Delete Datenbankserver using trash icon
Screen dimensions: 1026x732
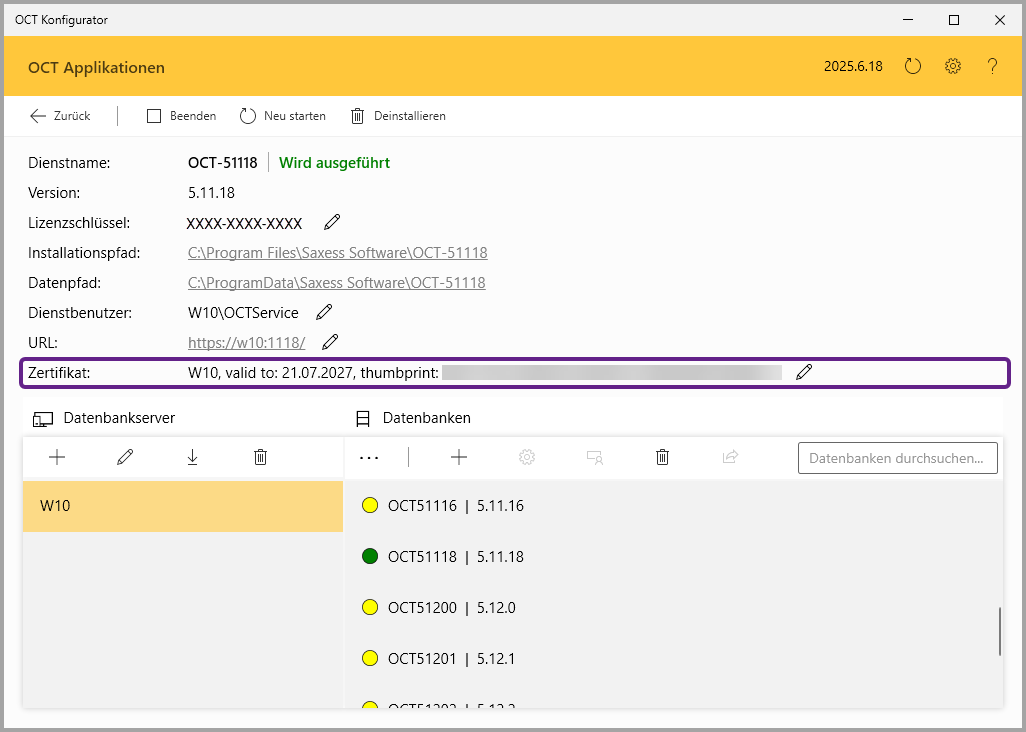(260, 457)
